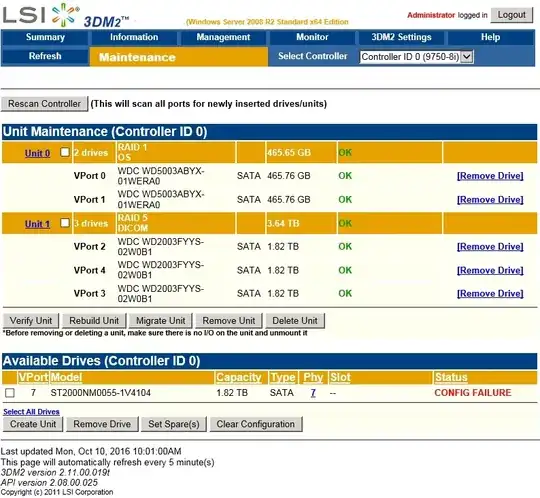Click the Clear Configuration button
The width and height of the screenshot is (540, 498).
(x=256, y=424)
